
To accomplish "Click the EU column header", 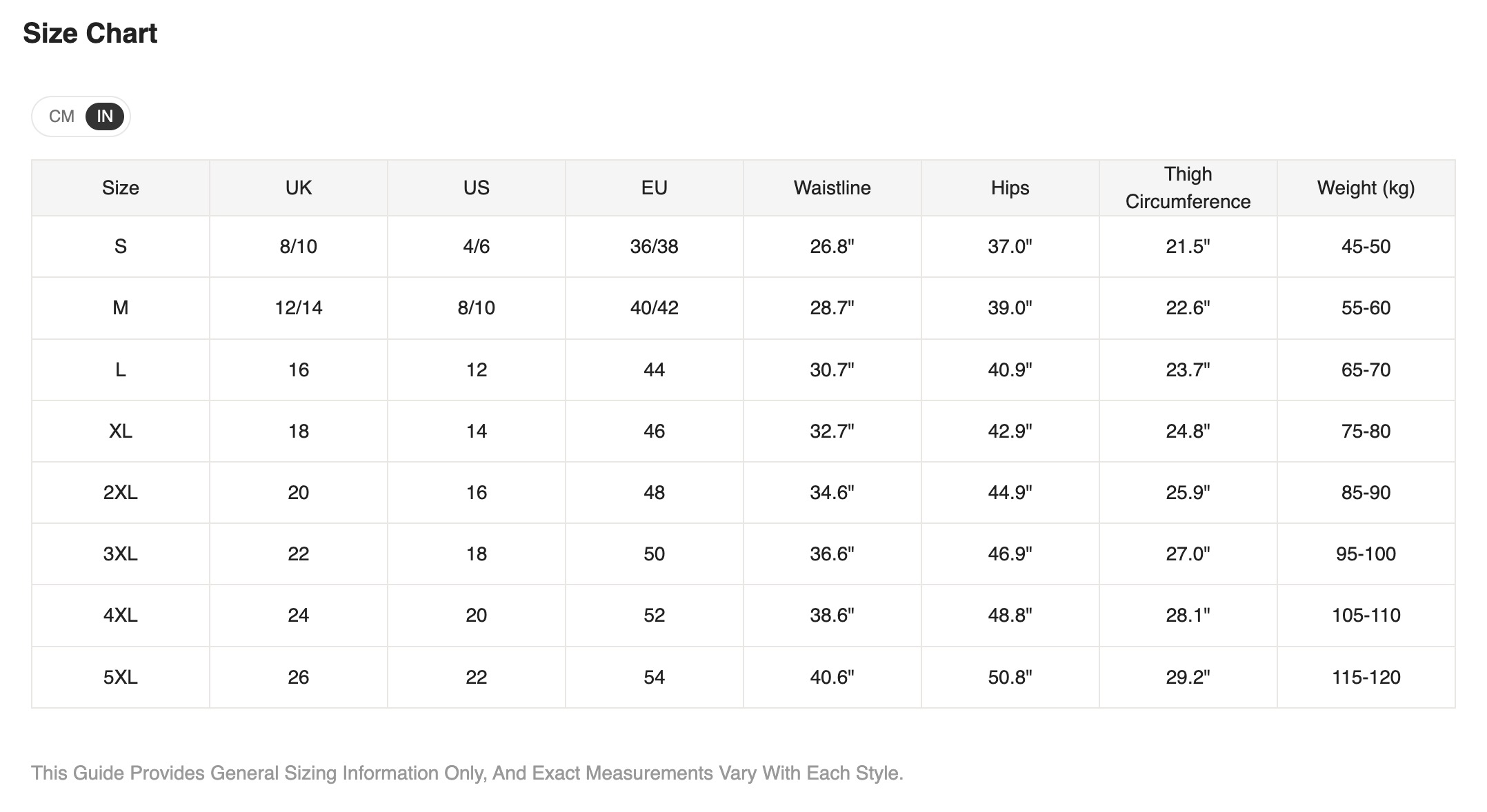I will tap(655, 188).
